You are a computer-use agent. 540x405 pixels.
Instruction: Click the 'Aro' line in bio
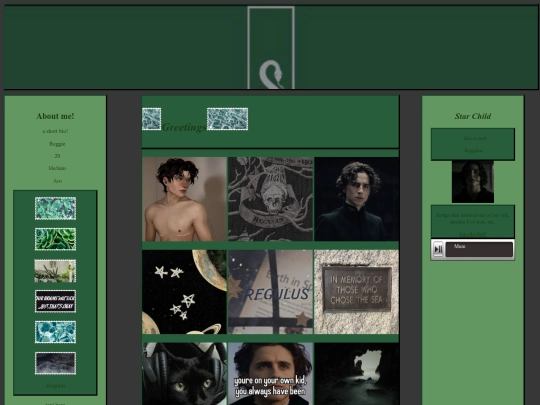57,181
